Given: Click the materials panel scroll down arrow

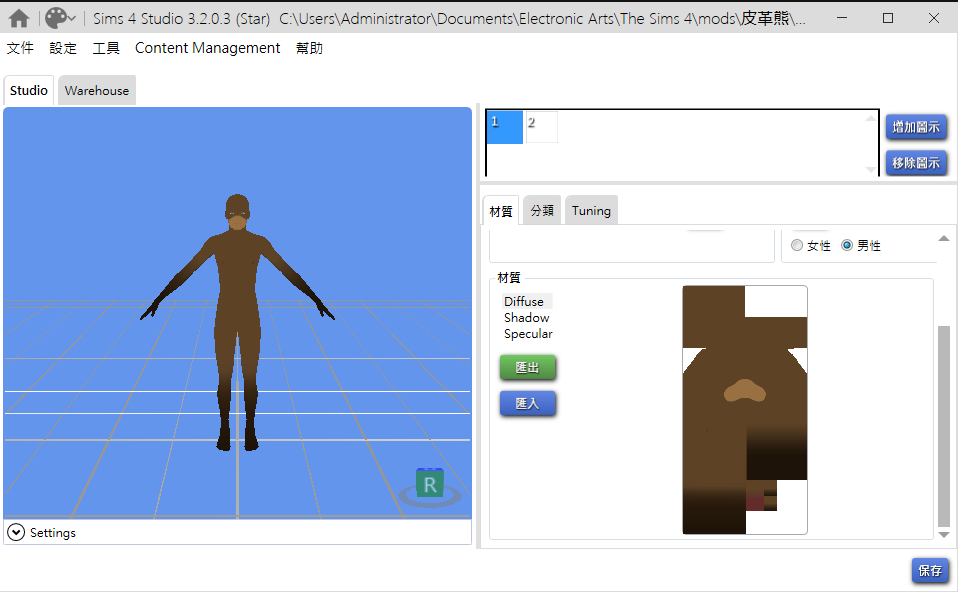Looking at the screenshot, I should 944,535.
